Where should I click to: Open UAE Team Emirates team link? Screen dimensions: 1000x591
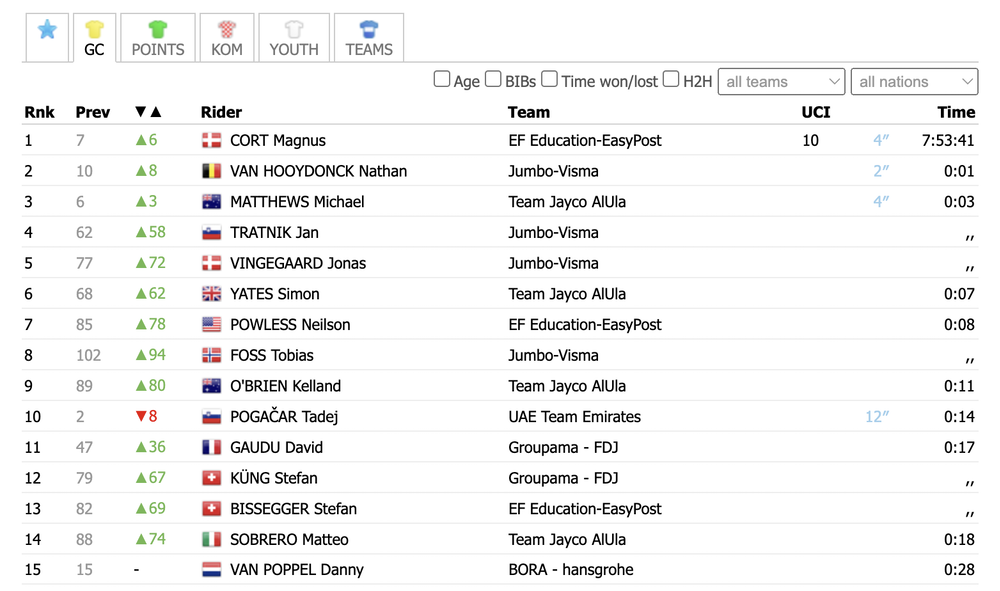click(574, 417)
